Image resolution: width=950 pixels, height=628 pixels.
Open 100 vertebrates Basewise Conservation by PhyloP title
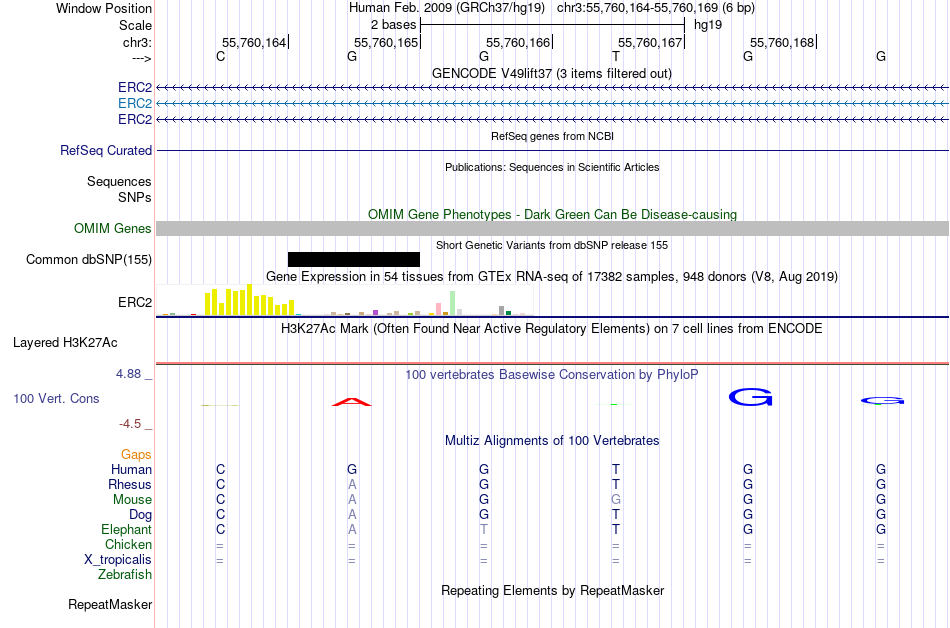552,374
